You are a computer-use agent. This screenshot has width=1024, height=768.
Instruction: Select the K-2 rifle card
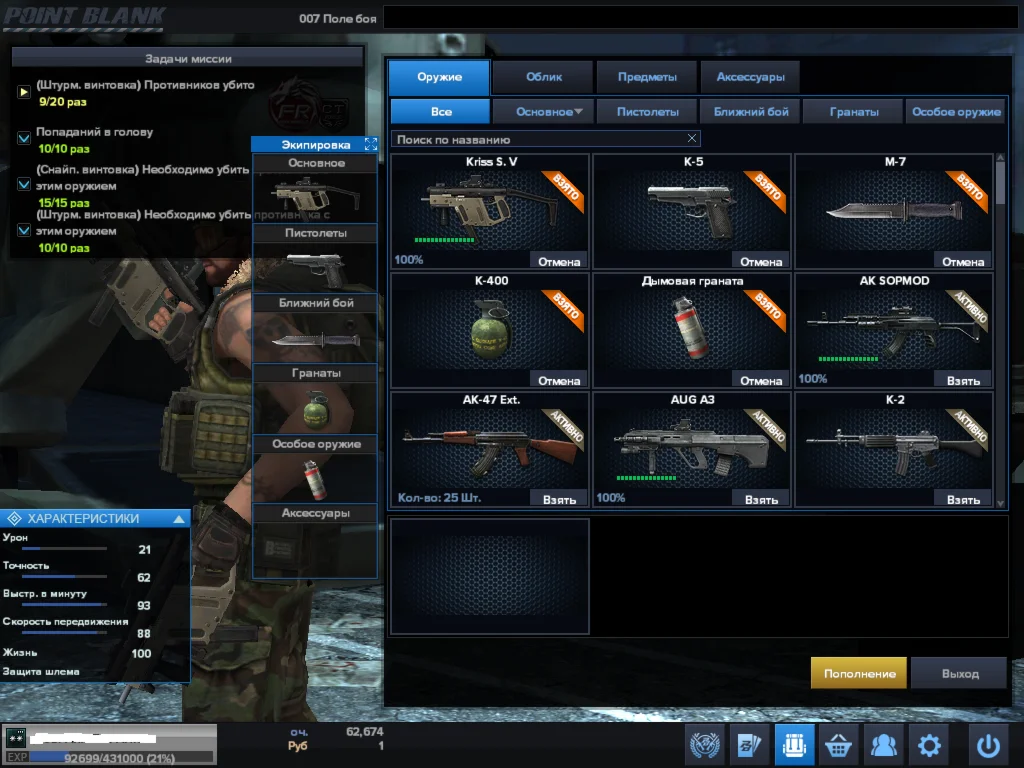click(x=894, y=449)
